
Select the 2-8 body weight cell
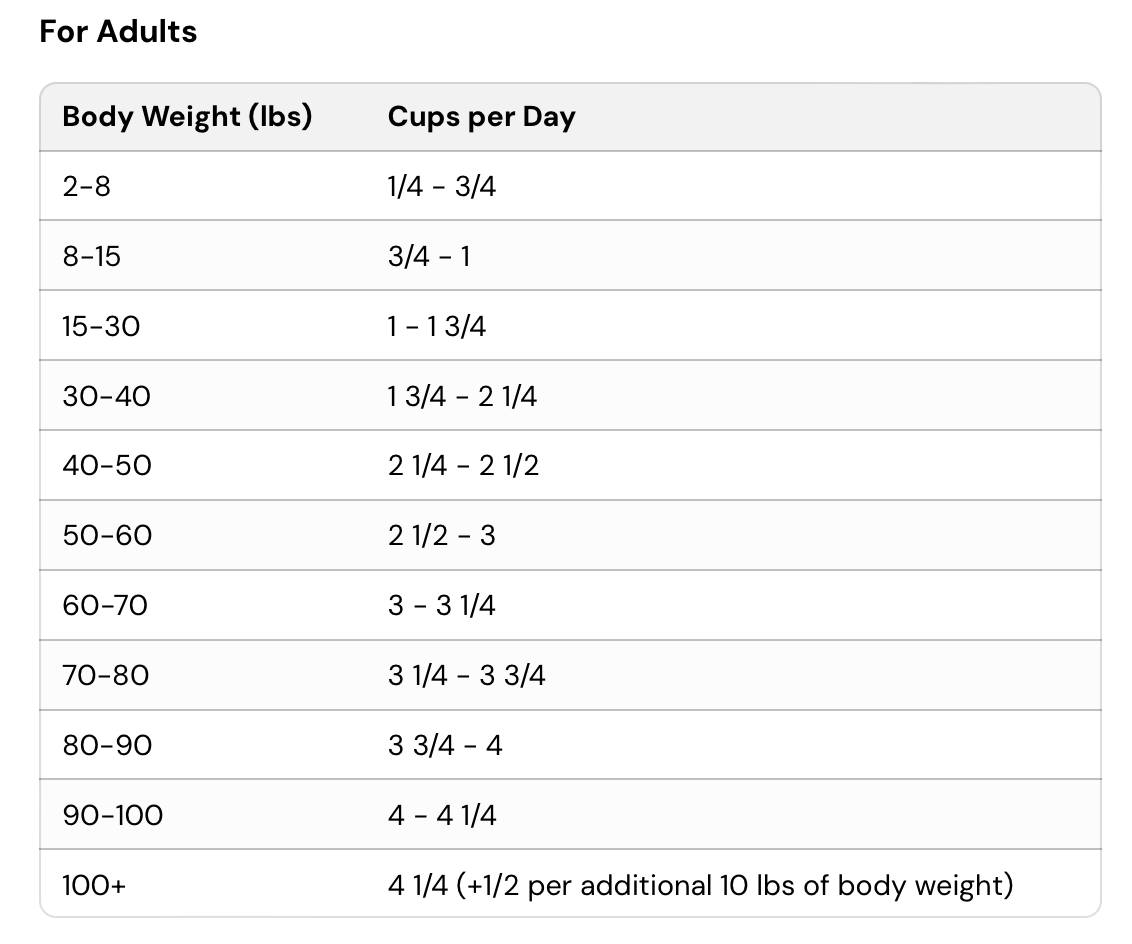[87, 186]
